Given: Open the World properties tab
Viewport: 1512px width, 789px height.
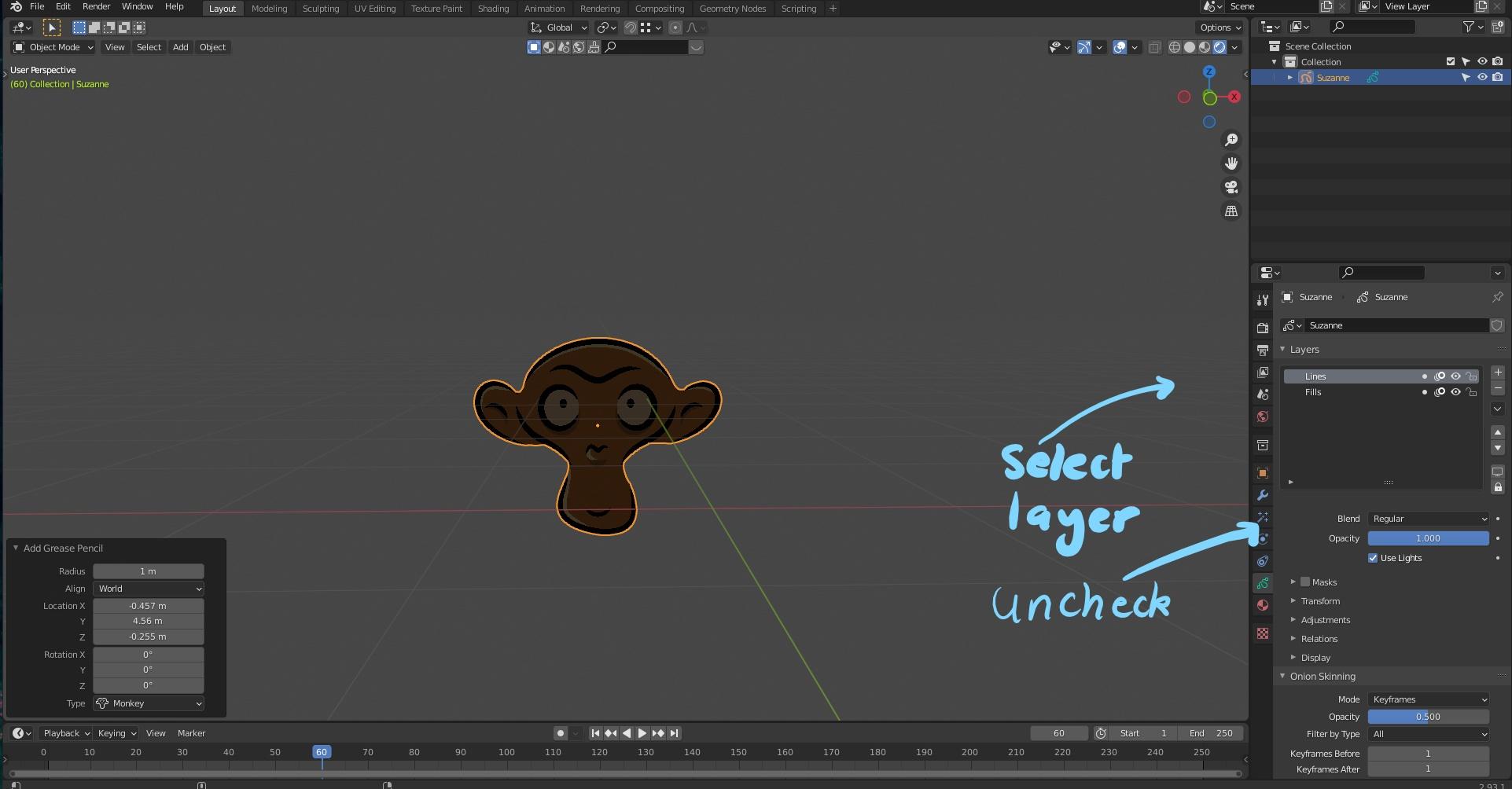Looking at the screenshot, I should (1262, 417).
